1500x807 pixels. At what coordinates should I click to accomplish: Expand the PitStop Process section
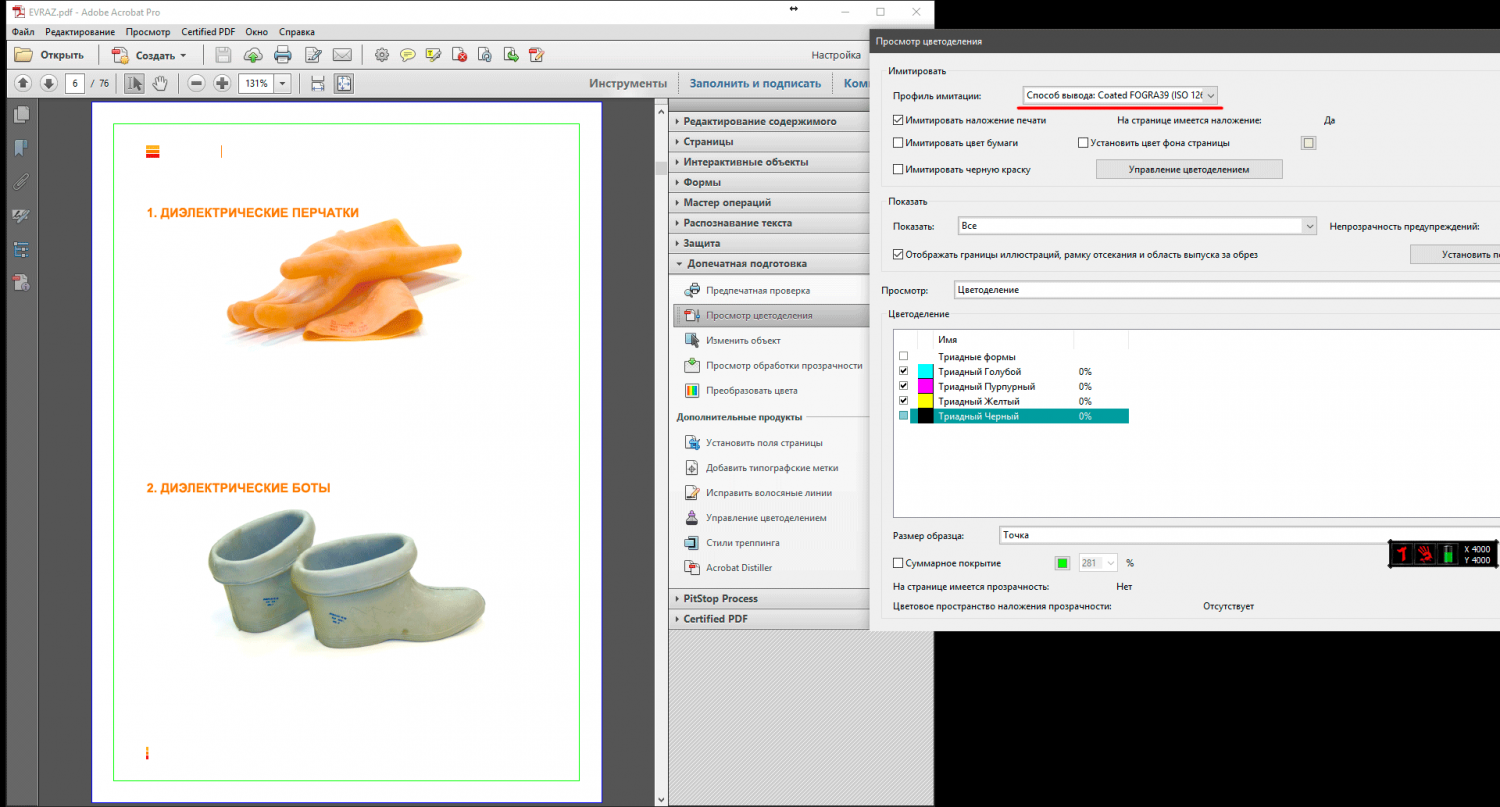[767, 598]
